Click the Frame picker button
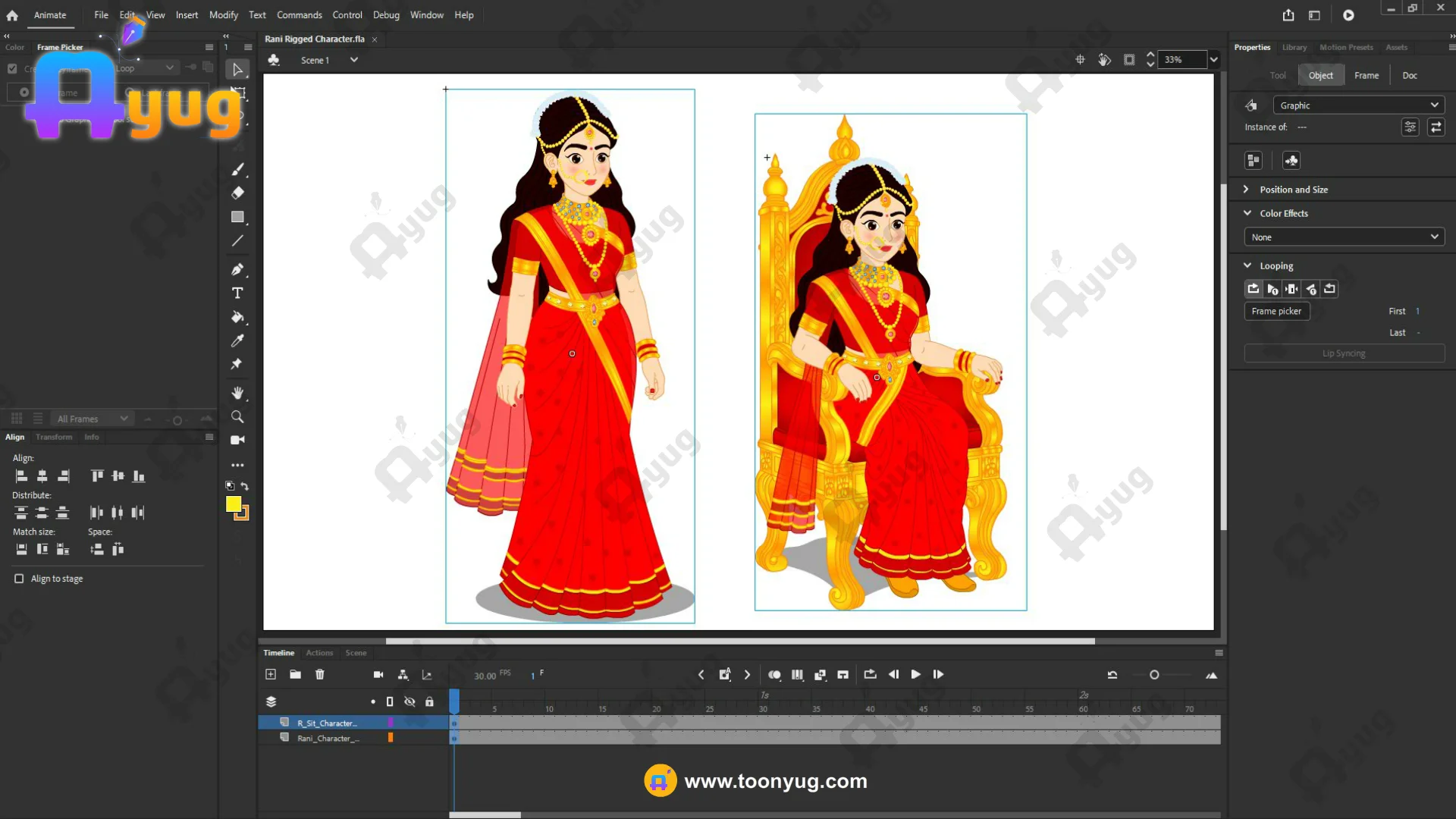Screen dimensions: 1456x819 pyautogui.click(x=1276, y=311)
